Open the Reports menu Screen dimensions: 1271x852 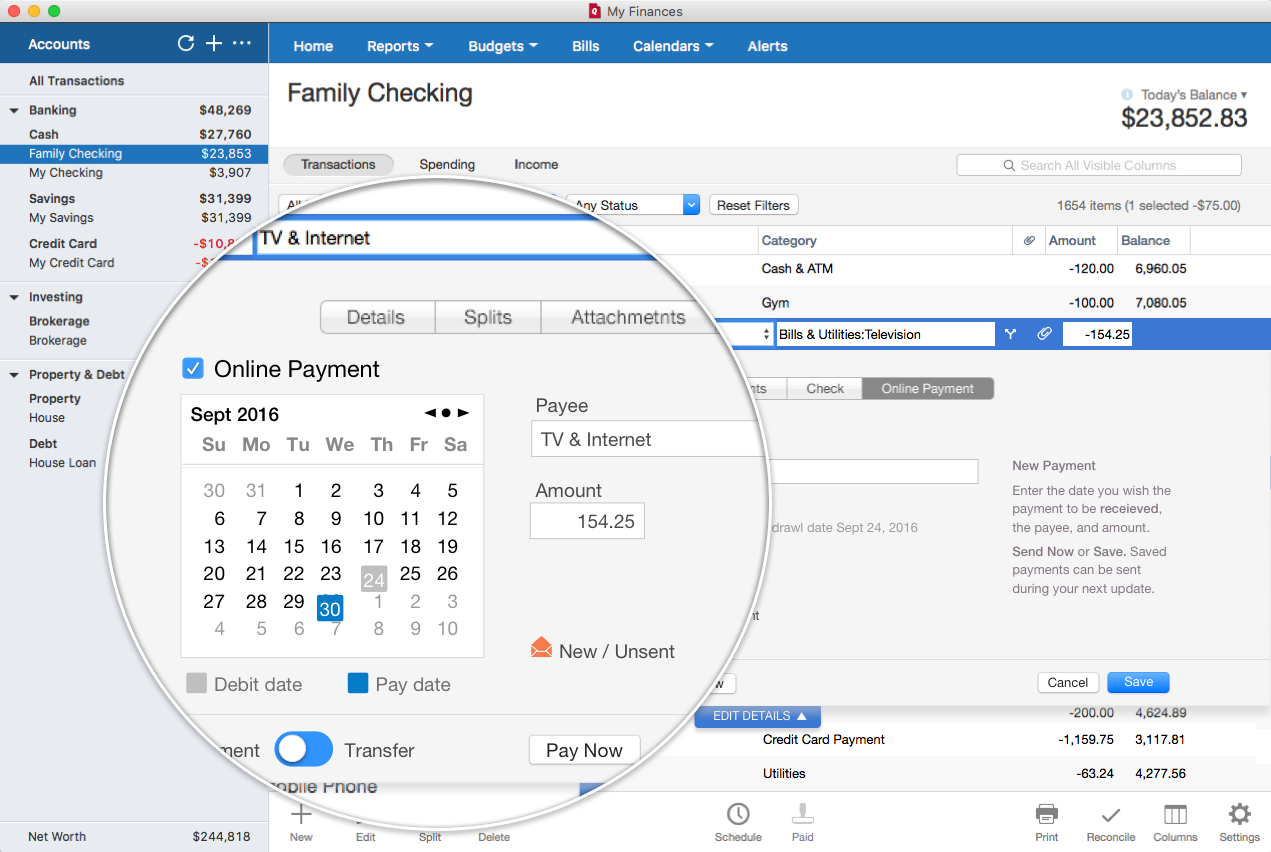399,45
